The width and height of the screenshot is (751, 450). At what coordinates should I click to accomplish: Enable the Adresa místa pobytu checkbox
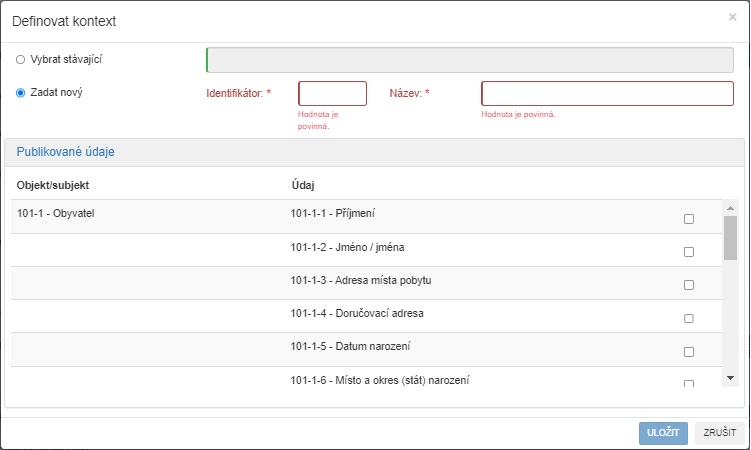click(x=688, y=285)
